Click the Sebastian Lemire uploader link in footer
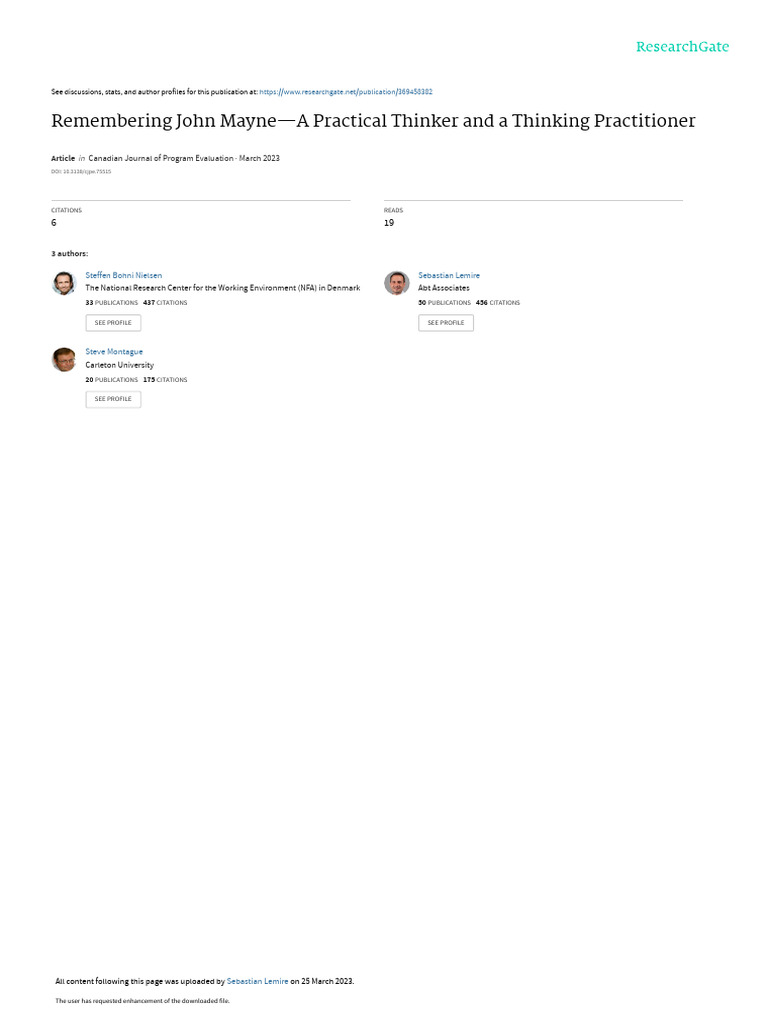The height and width of the screenshot is (1024, 768). (x=257, y=981)
